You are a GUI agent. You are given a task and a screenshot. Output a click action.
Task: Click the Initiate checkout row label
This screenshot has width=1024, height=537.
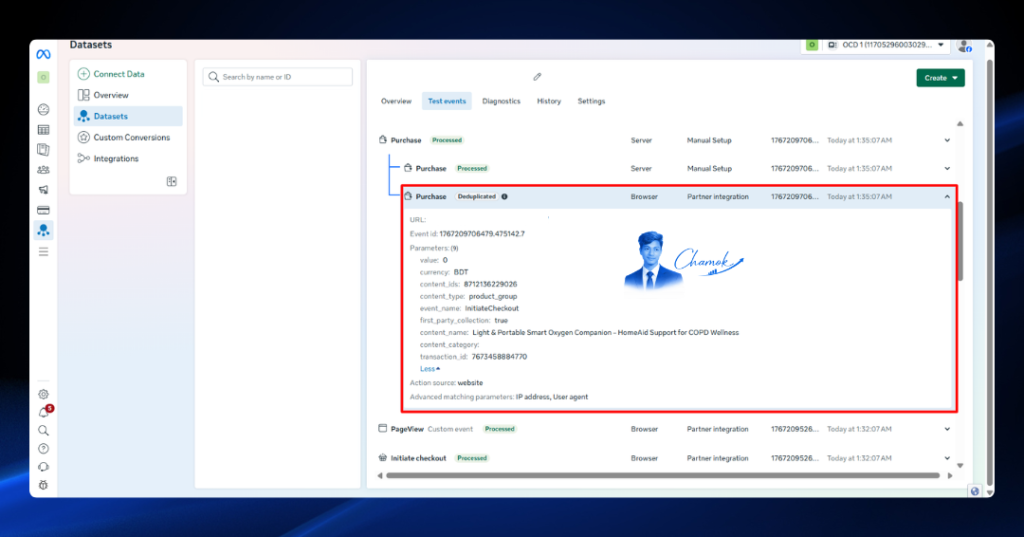[x=418, y=458]
